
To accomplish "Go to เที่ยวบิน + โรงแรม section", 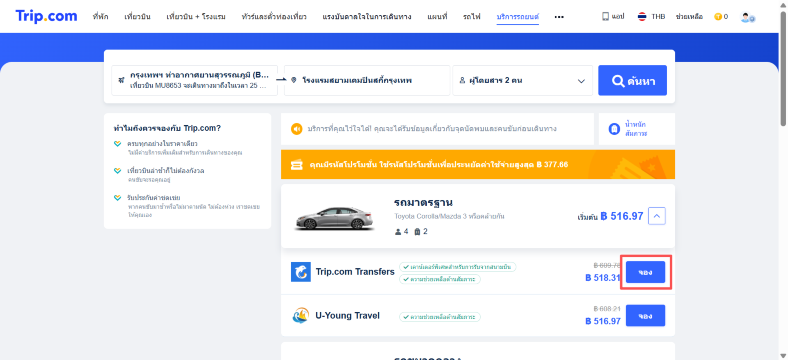I will [x=196, y=17].
